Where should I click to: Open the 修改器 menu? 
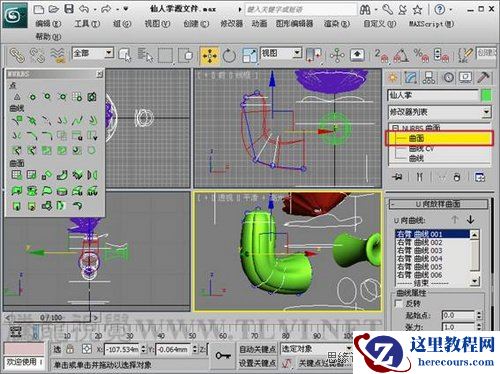point(231,24)
